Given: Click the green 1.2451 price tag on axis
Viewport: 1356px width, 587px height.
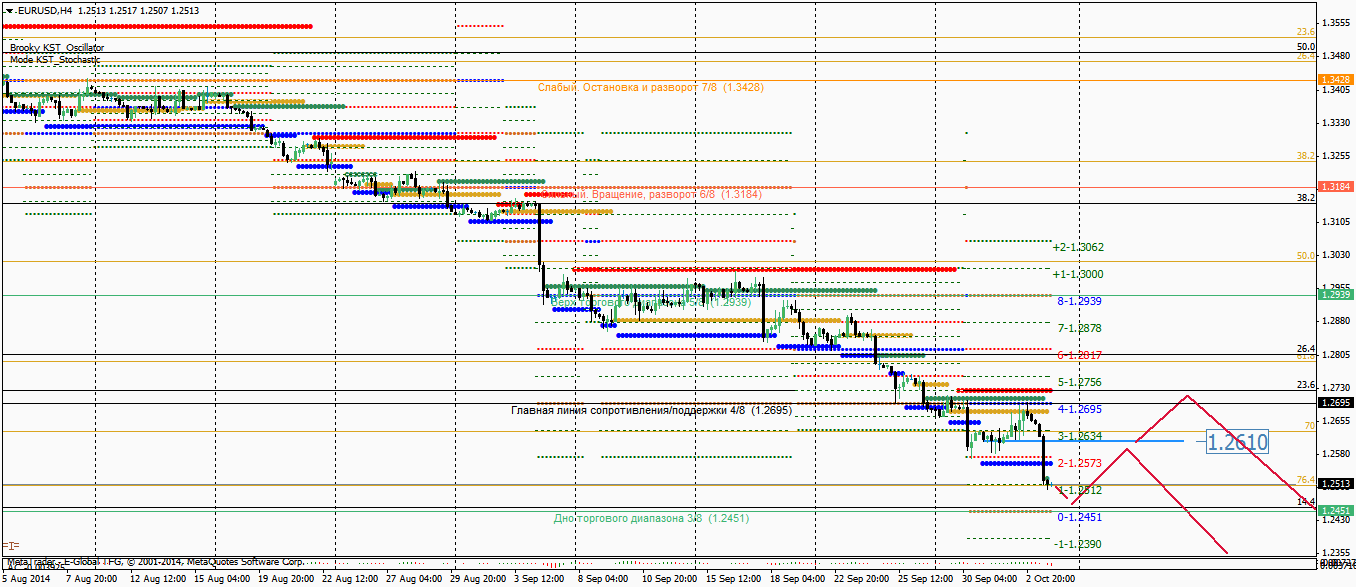Looking at the screenshot, I should point(1337,510).
